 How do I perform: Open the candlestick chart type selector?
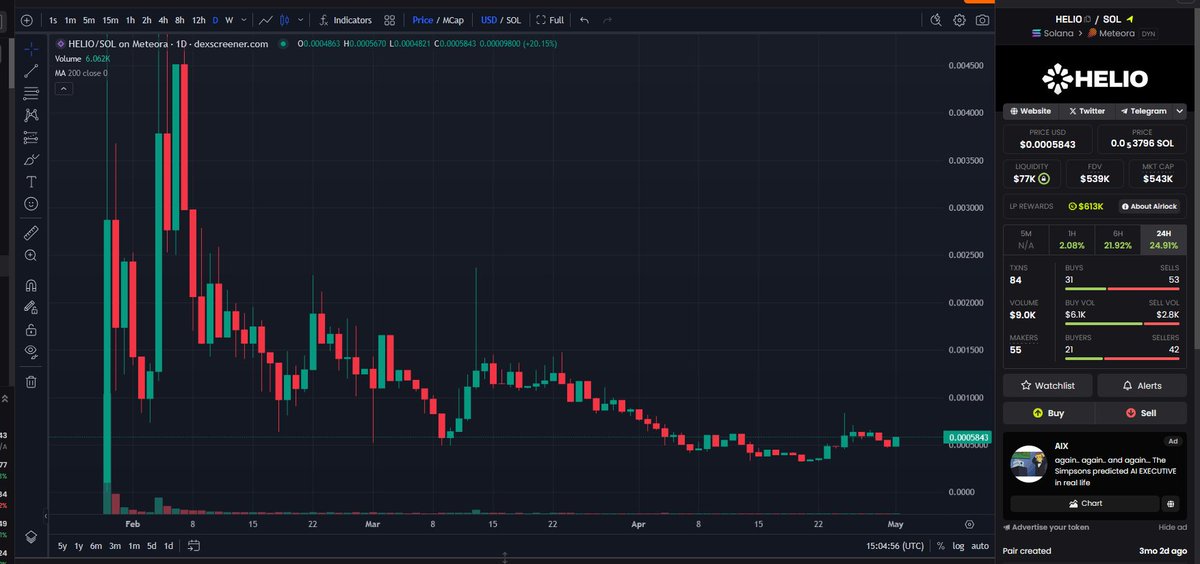[285, 20]
